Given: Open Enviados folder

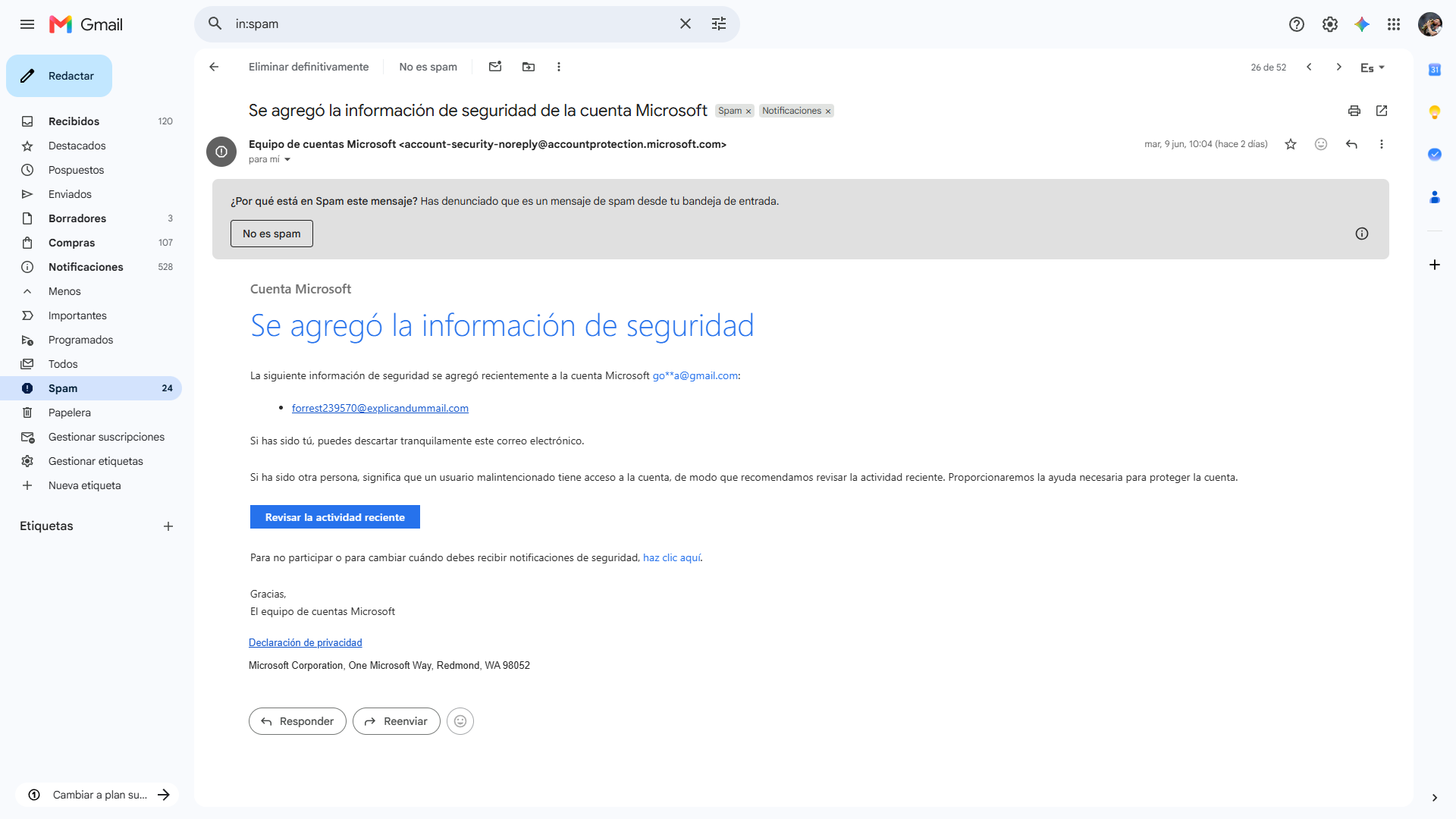Looking at the screenshot, I should pyautogui.click(x=91, y=194).
